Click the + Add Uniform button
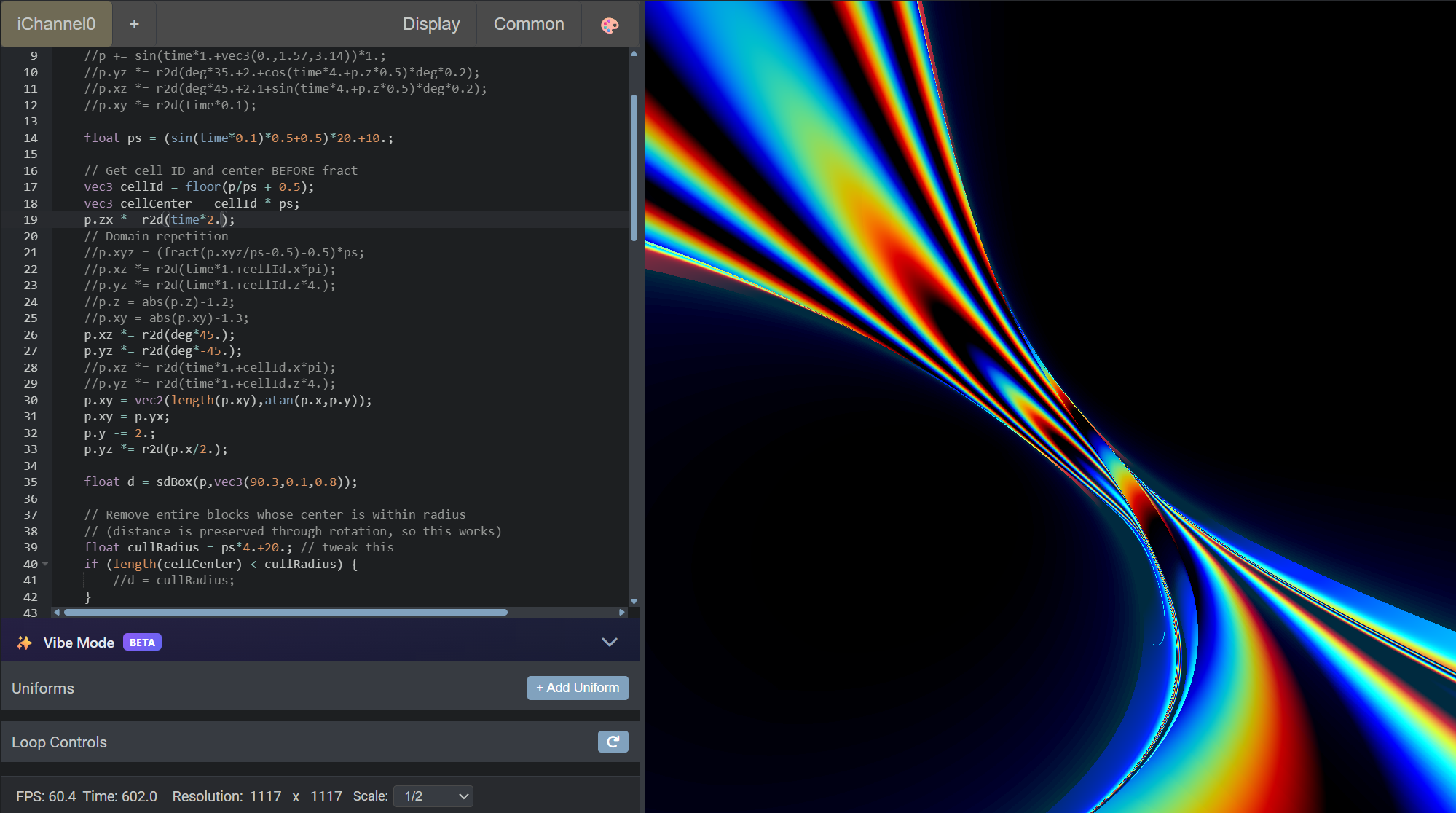Viewport: 1456px width, 813px height. coord(577,688)
